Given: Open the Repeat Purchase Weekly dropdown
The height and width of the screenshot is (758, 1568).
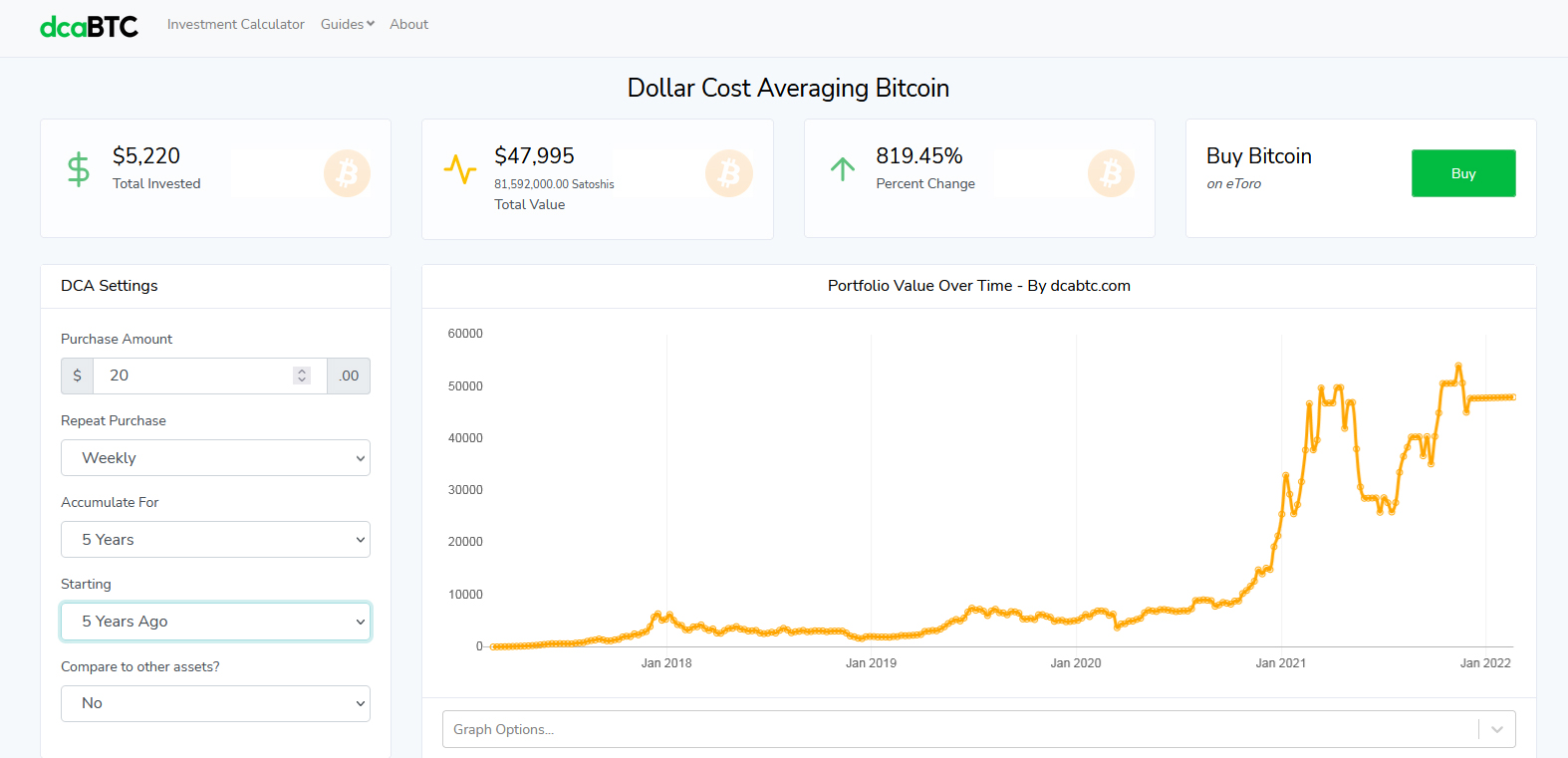Looking at the screenshot, I should [215, 458].
